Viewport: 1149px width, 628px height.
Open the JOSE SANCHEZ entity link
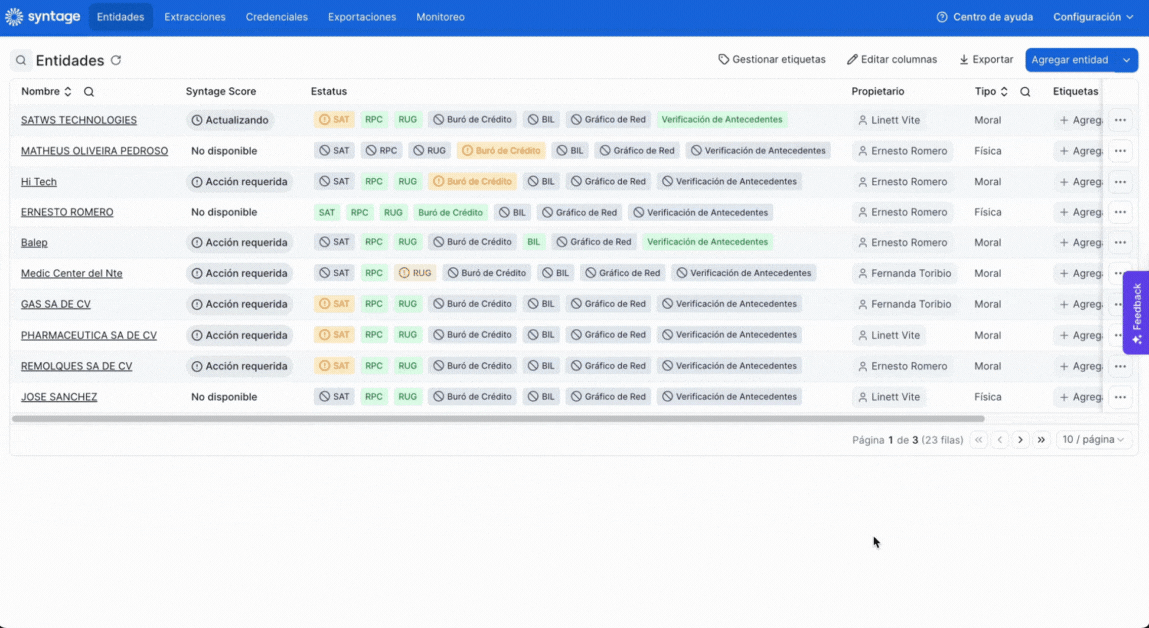[x=59, y=396]
